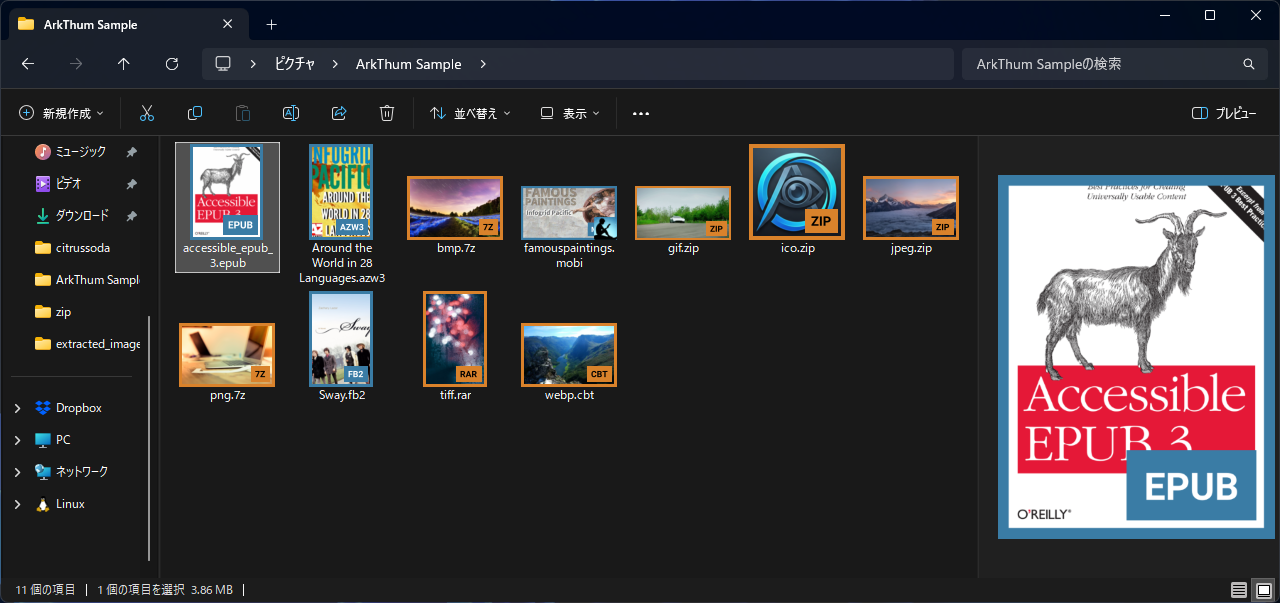This screenshot has height=603, width=1280.
Task: Select the tiff.rar file
Action: [x=455, y=346]
